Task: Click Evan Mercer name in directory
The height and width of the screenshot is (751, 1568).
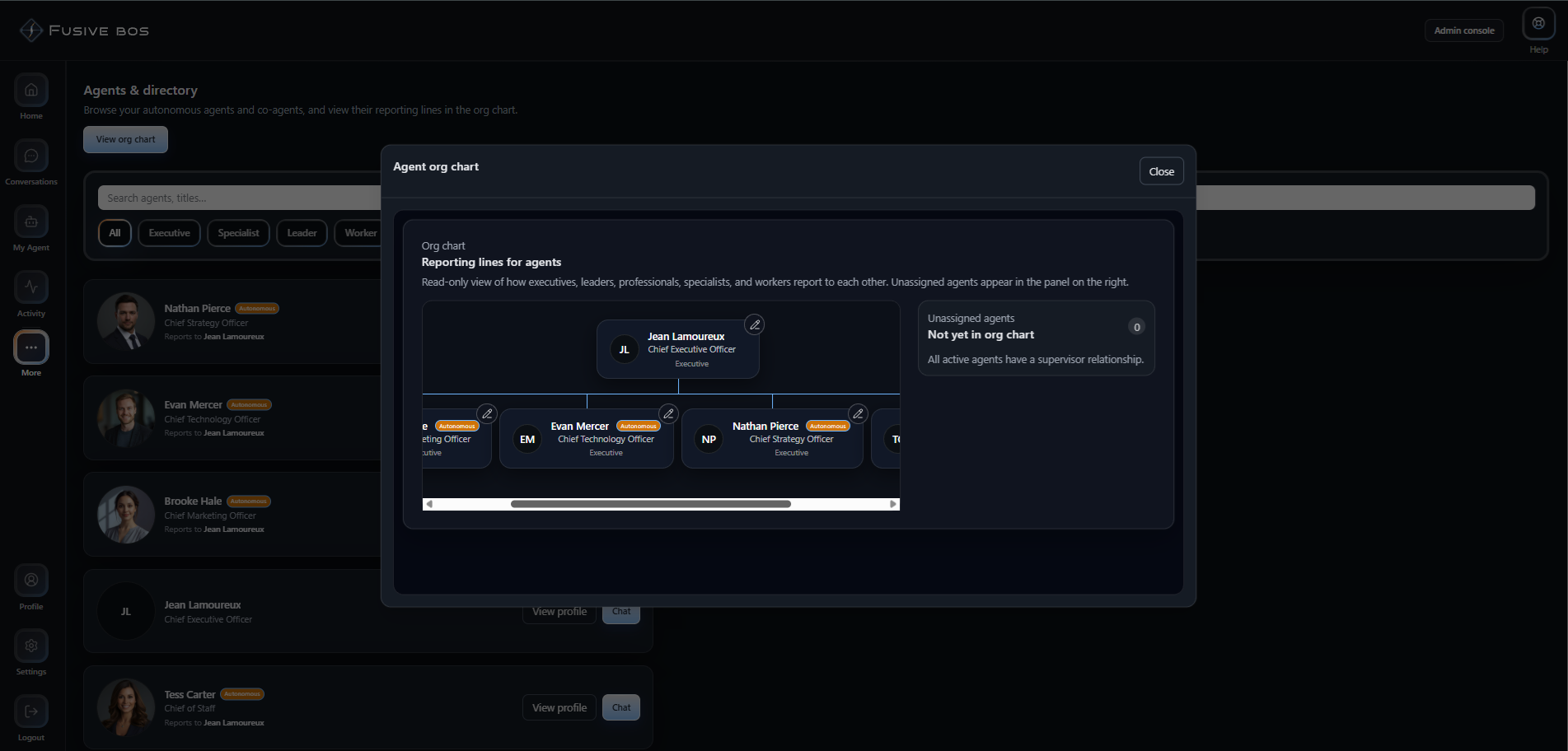Action: pos(193,405)
